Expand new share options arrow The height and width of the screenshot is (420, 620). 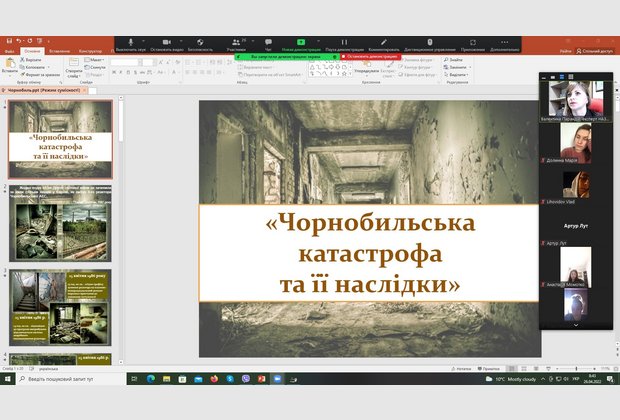(x=318, y=41)
